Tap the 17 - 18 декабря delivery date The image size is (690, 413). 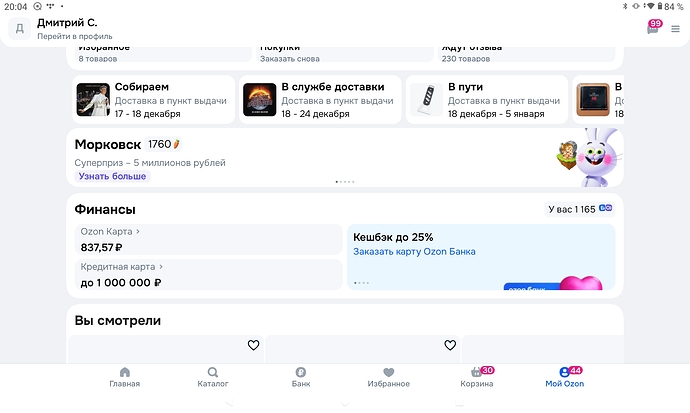pyautogui.click(x=147, y=114)
